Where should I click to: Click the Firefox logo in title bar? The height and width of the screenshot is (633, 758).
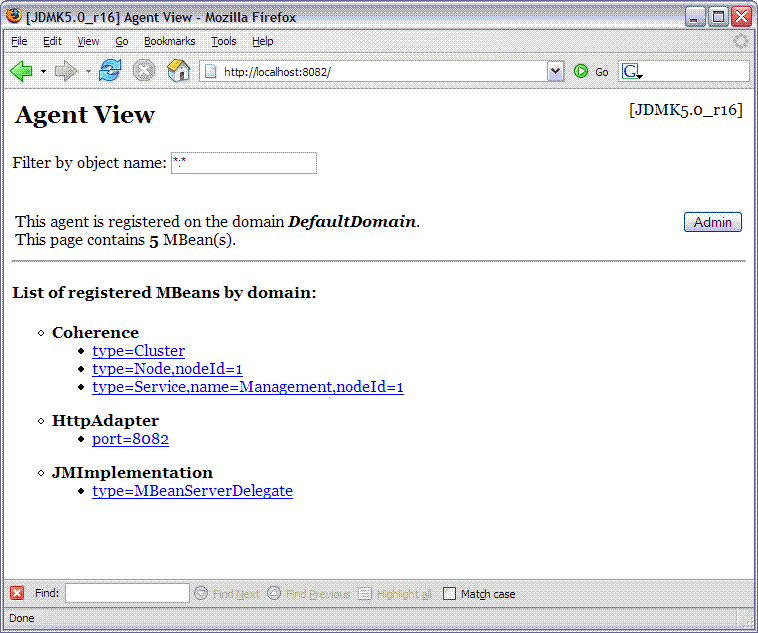[14, 15]
